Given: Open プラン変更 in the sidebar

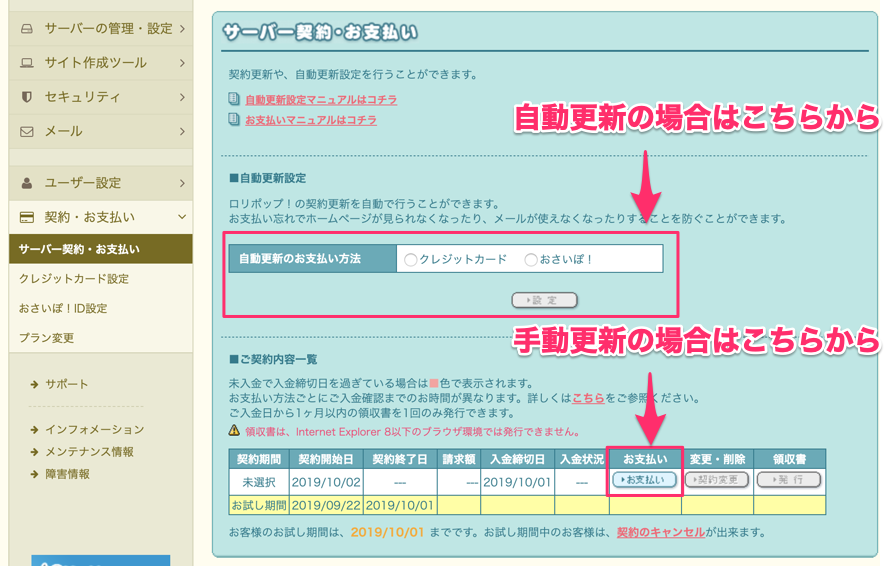Looking at the screenshot, I should pos(46,338).
